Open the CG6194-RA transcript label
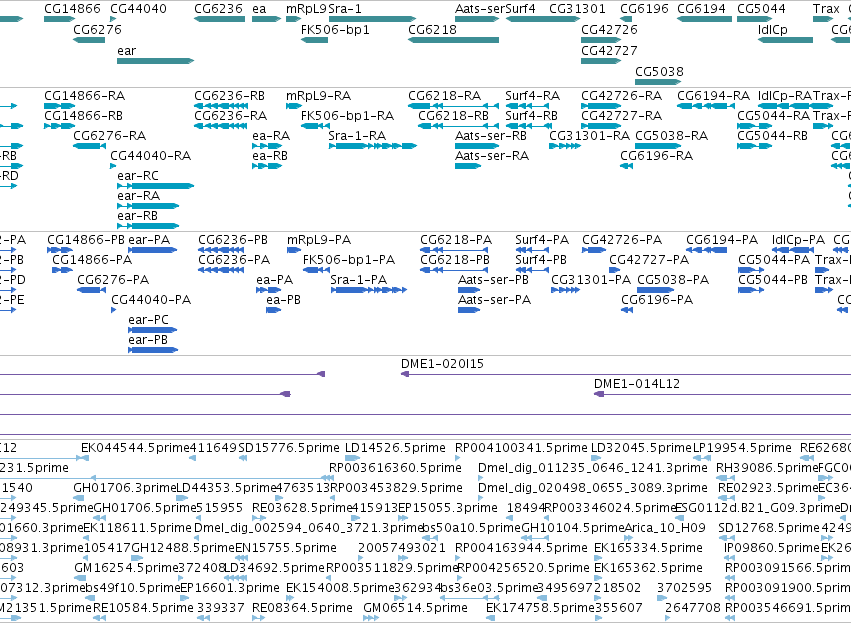The image size is (851, 623). (713, 96)
